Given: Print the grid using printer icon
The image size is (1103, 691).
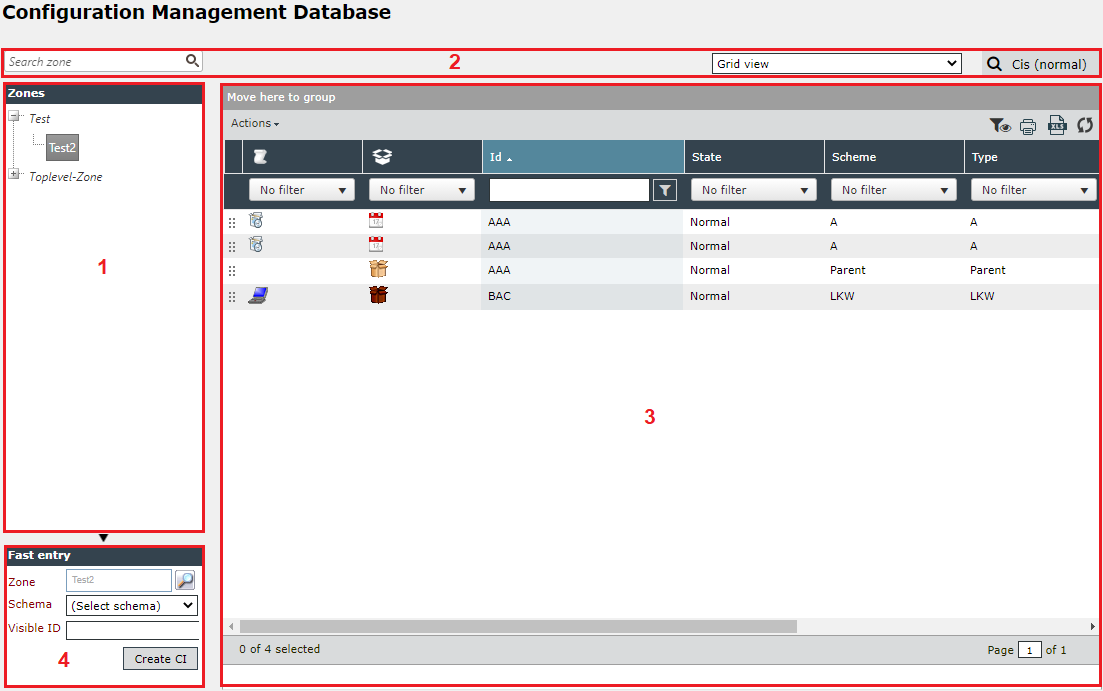Looking at the screenshot, I should click(x=1028, y=127).
